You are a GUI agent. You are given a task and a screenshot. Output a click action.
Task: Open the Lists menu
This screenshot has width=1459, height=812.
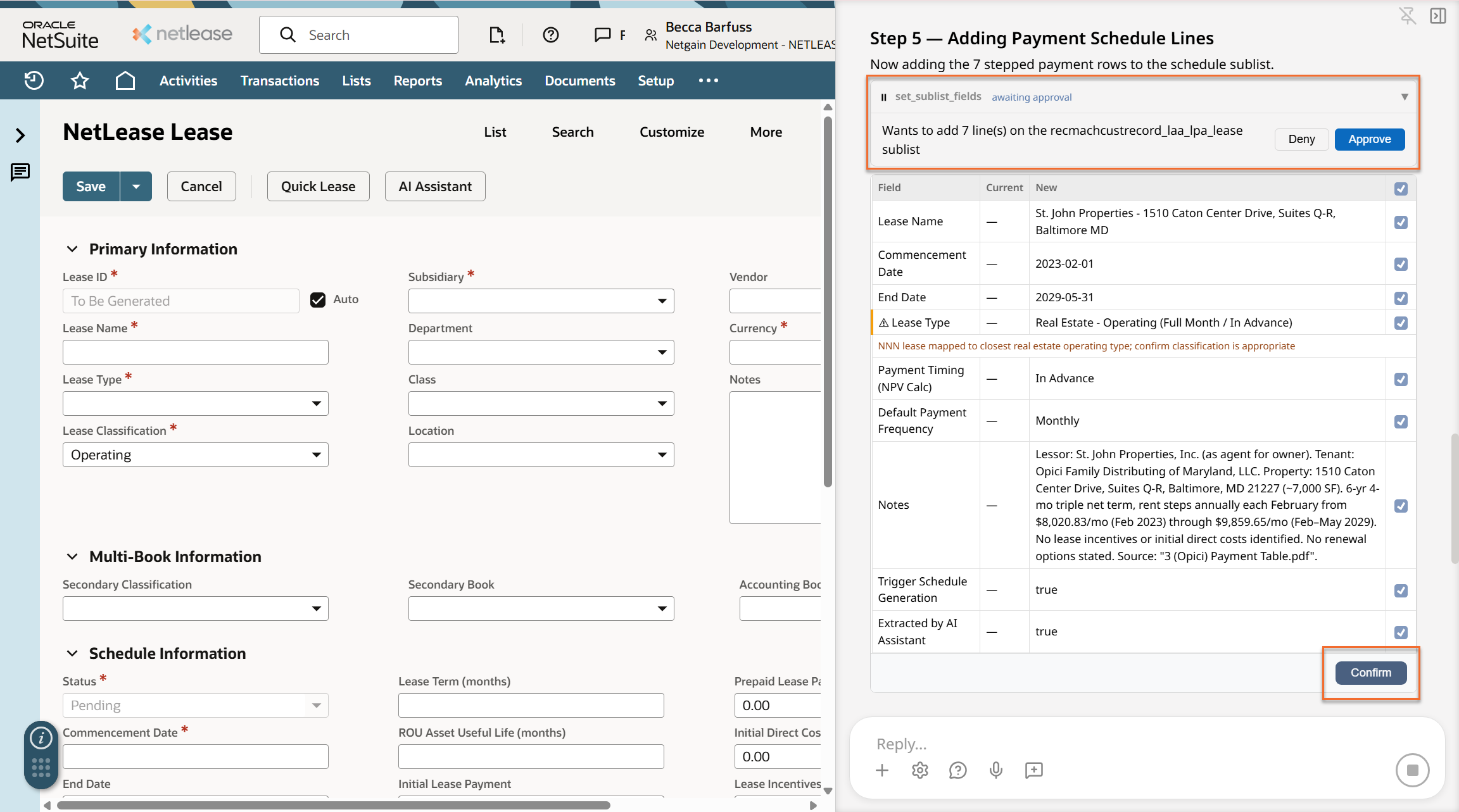(357, 80)
